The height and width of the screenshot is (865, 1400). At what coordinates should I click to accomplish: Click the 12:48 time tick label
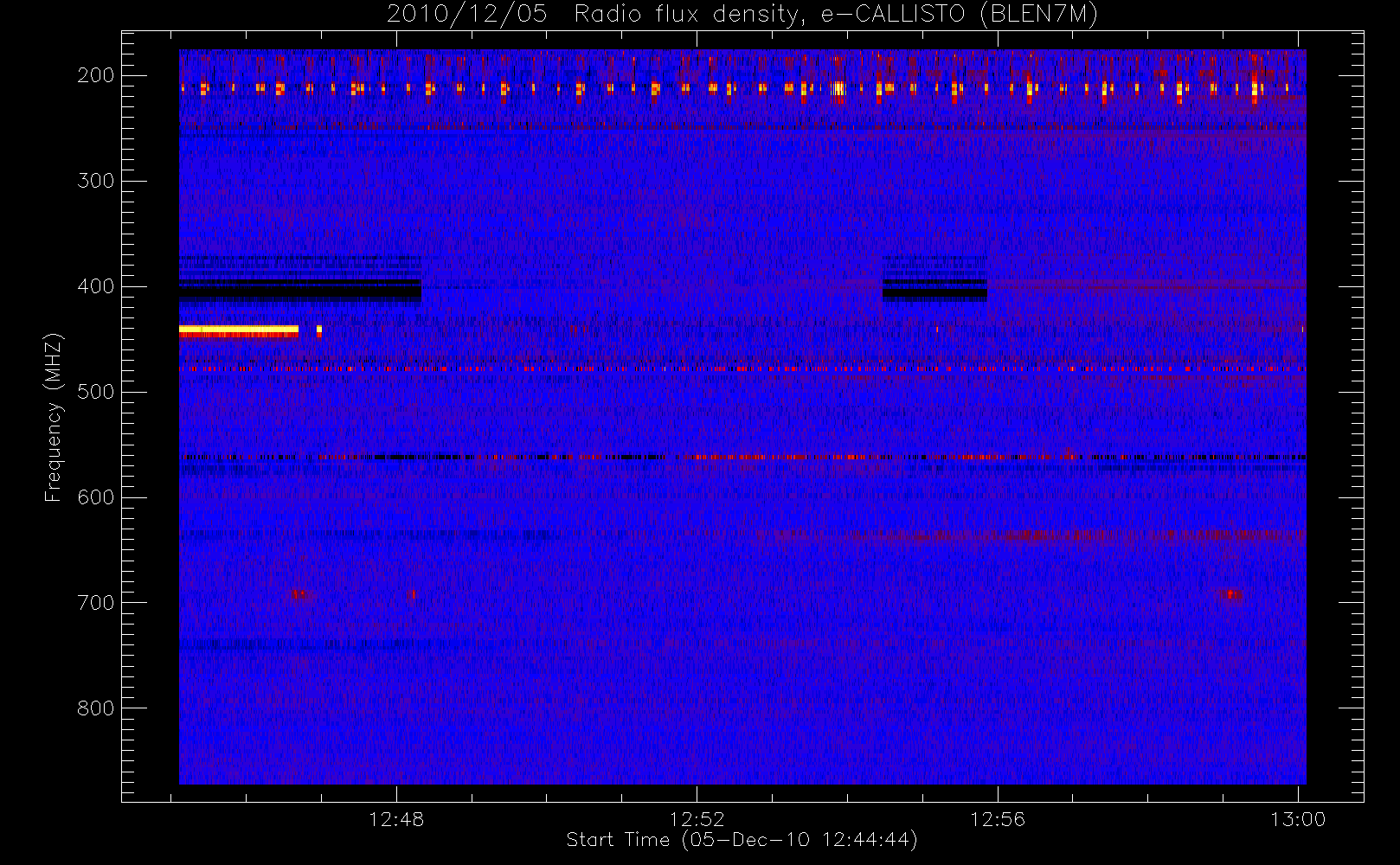pyautogui.click(x=396, y=819)
